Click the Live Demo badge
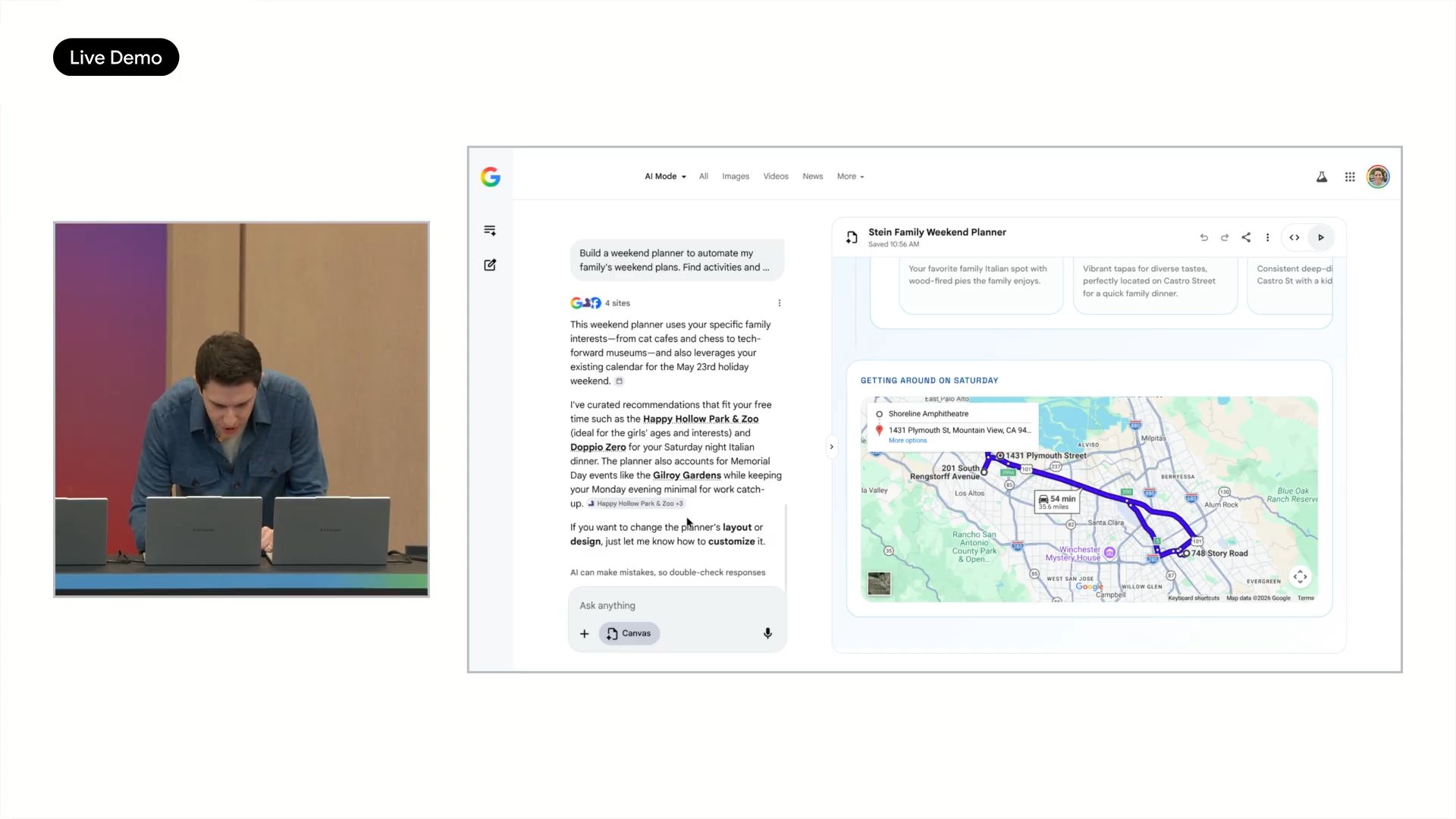 click(x=116, y=57)
